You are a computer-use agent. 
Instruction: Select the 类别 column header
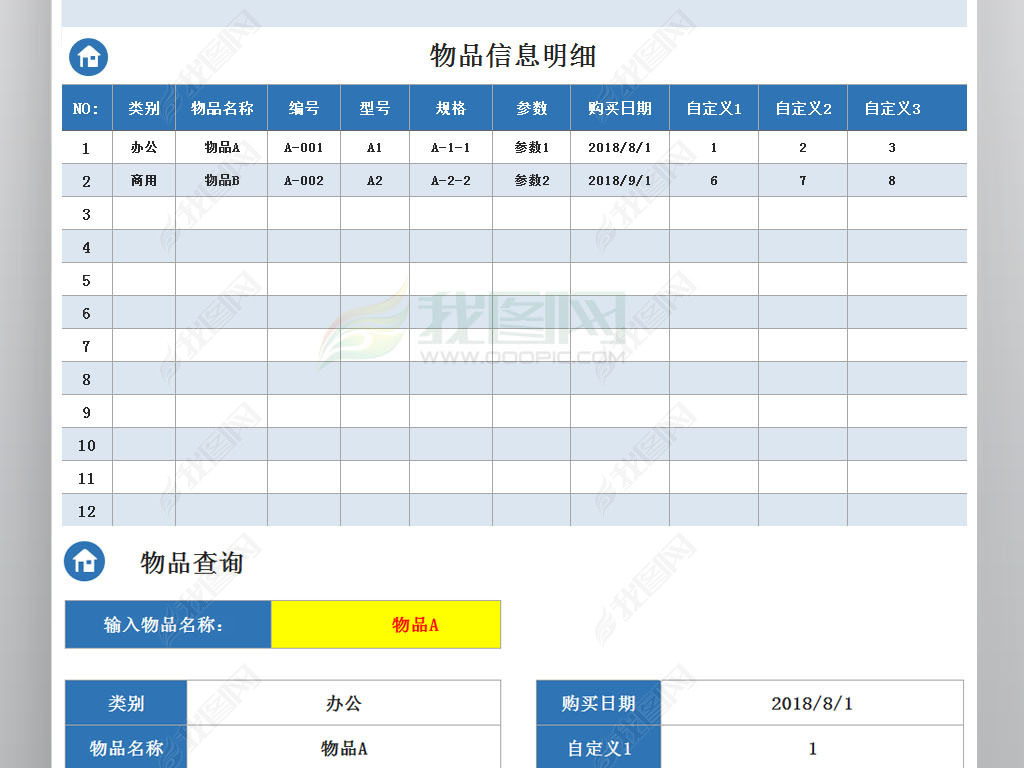143,108
